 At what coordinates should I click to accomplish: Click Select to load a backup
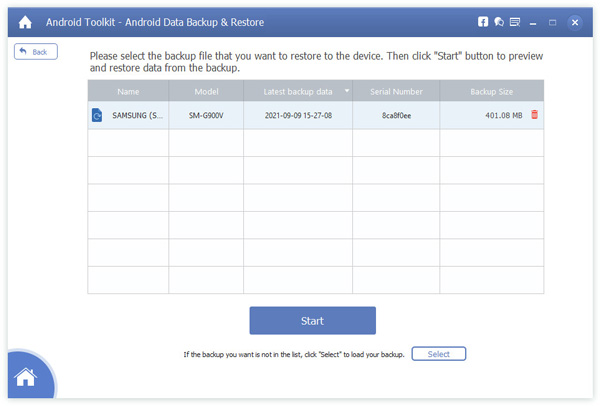439,354
